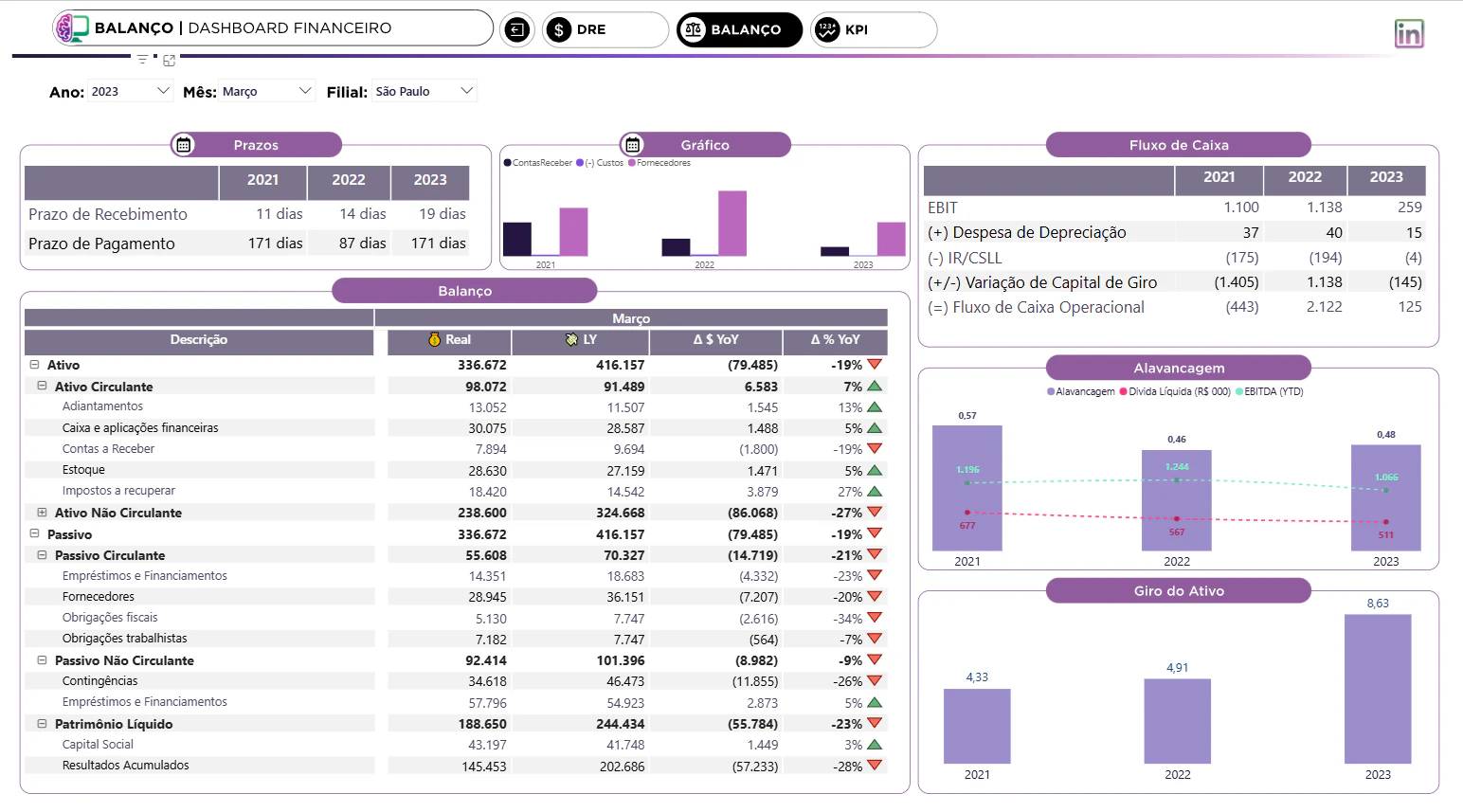This screenshot has width=1463, height=812.
Task: Expand the Ativo Não Circulante group
Action: (42, 513)
